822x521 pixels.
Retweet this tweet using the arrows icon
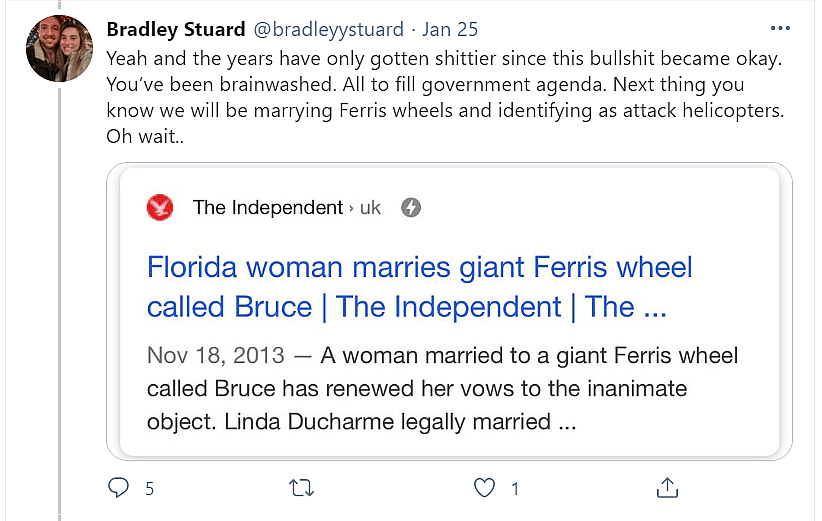[300, 488]
